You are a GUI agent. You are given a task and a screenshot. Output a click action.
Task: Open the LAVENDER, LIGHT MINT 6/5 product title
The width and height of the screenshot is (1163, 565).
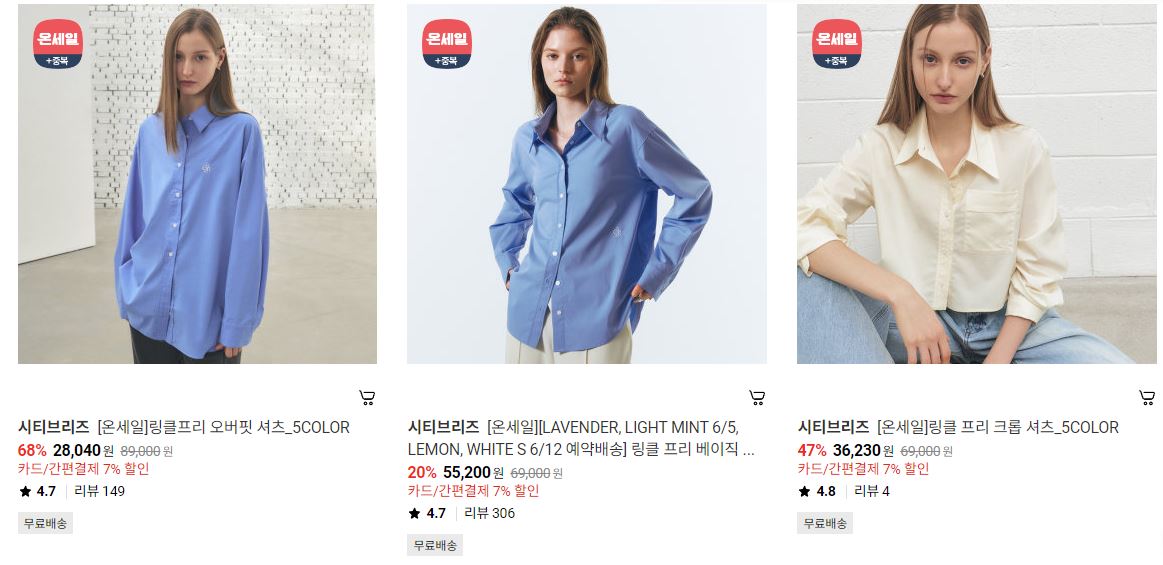(x=581, y=438)
